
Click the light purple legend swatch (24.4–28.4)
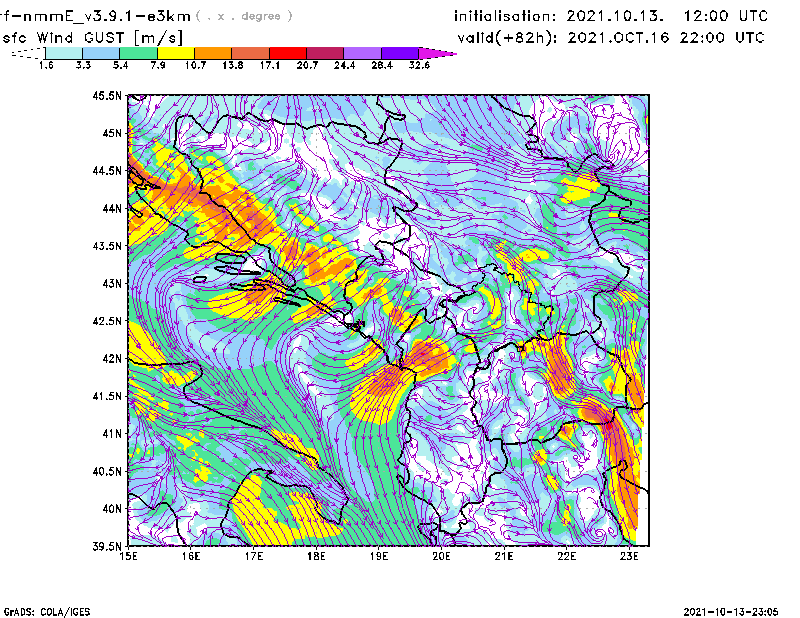pyautogui.click(x=363, y=53)
